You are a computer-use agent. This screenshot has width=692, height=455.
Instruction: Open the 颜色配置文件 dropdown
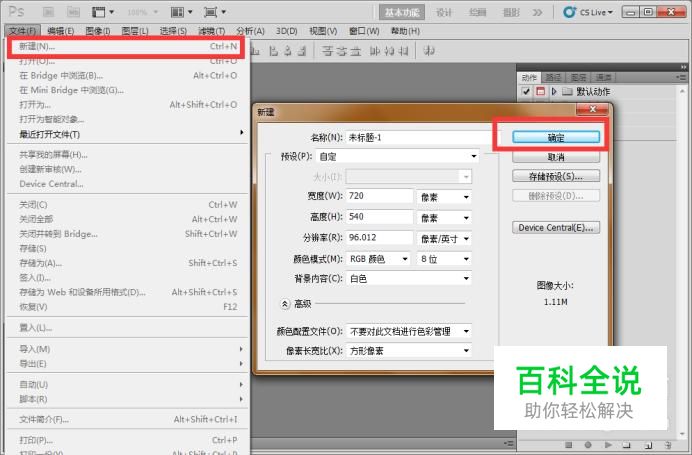tap(409, 331)
